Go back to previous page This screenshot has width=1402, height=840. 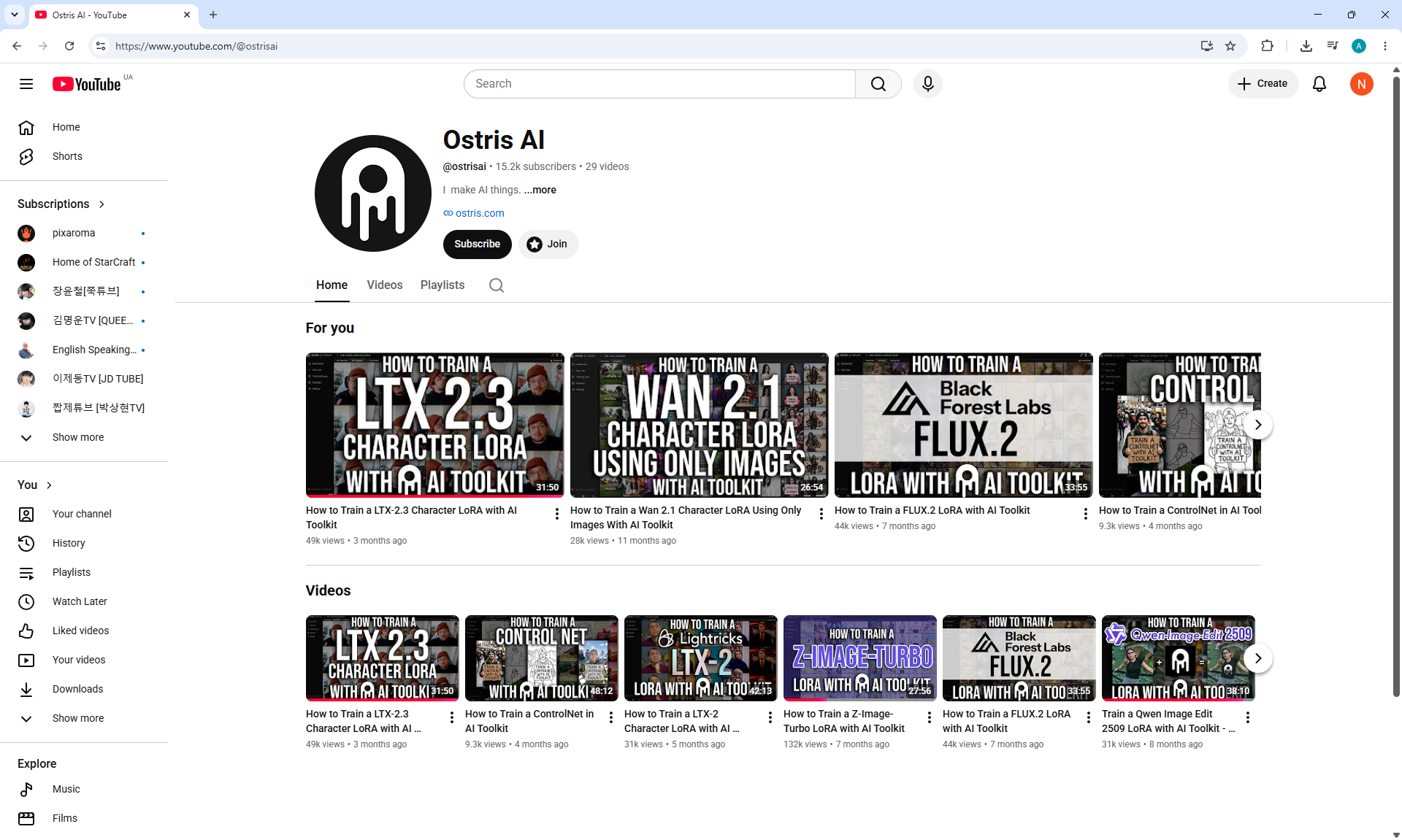click(x=17, y=46)
